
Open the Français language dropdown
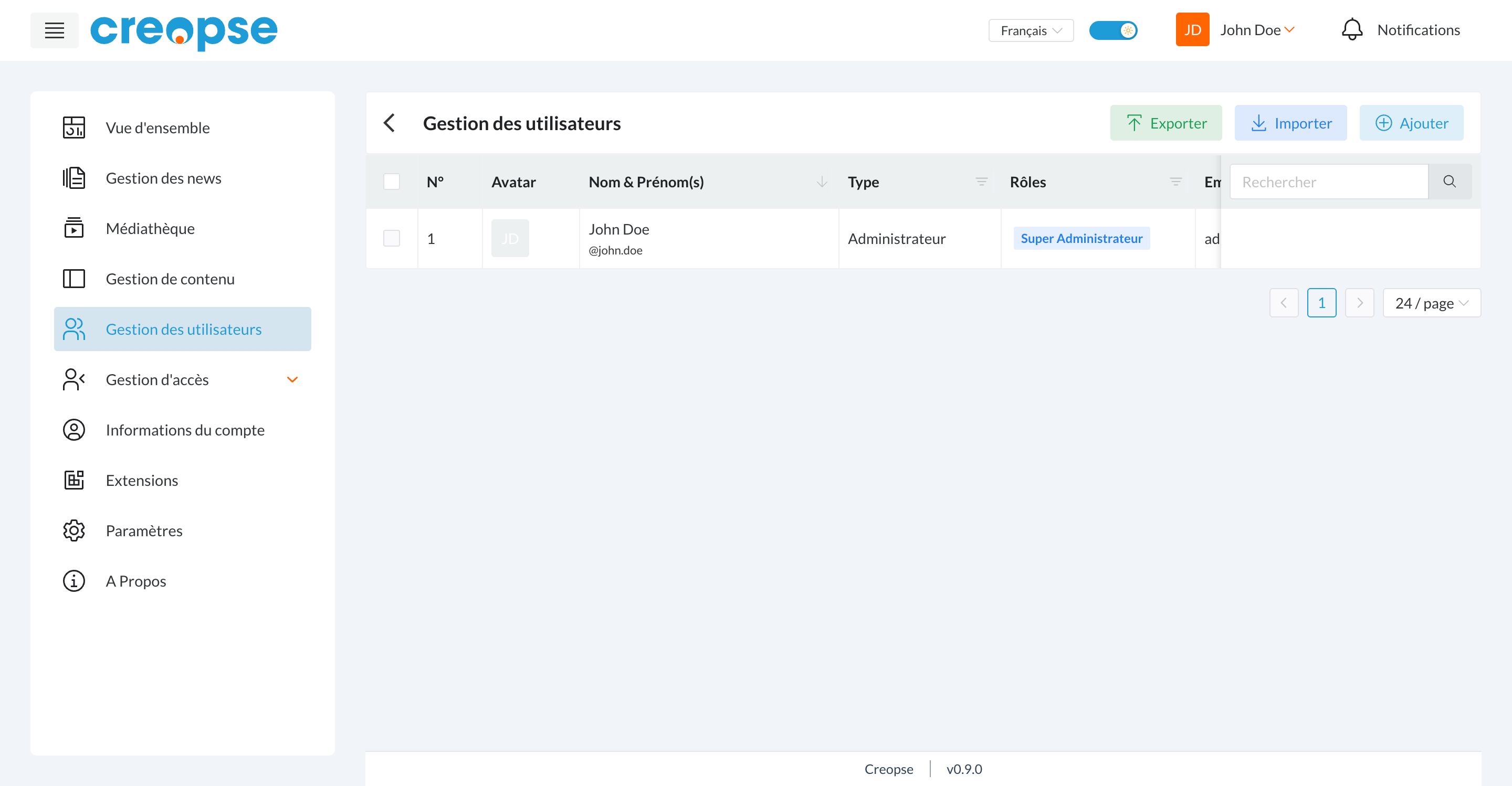click(x=1031, y=30)
